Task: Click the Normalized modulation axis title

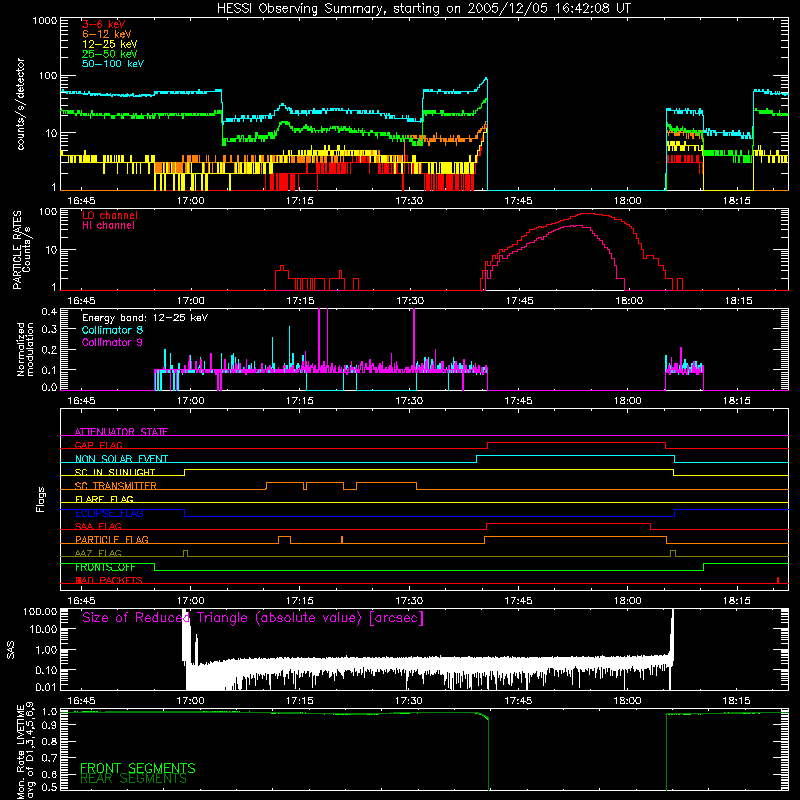Action: [25, 349]
